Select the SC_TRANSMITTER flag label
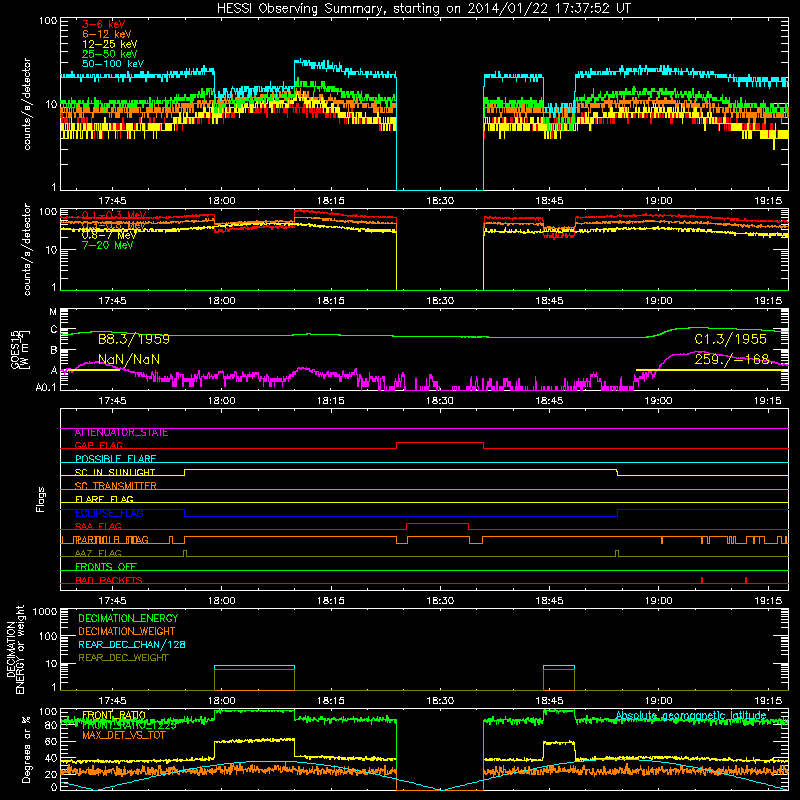The height and width of the screenshot is (800, 800). point(115,486)
